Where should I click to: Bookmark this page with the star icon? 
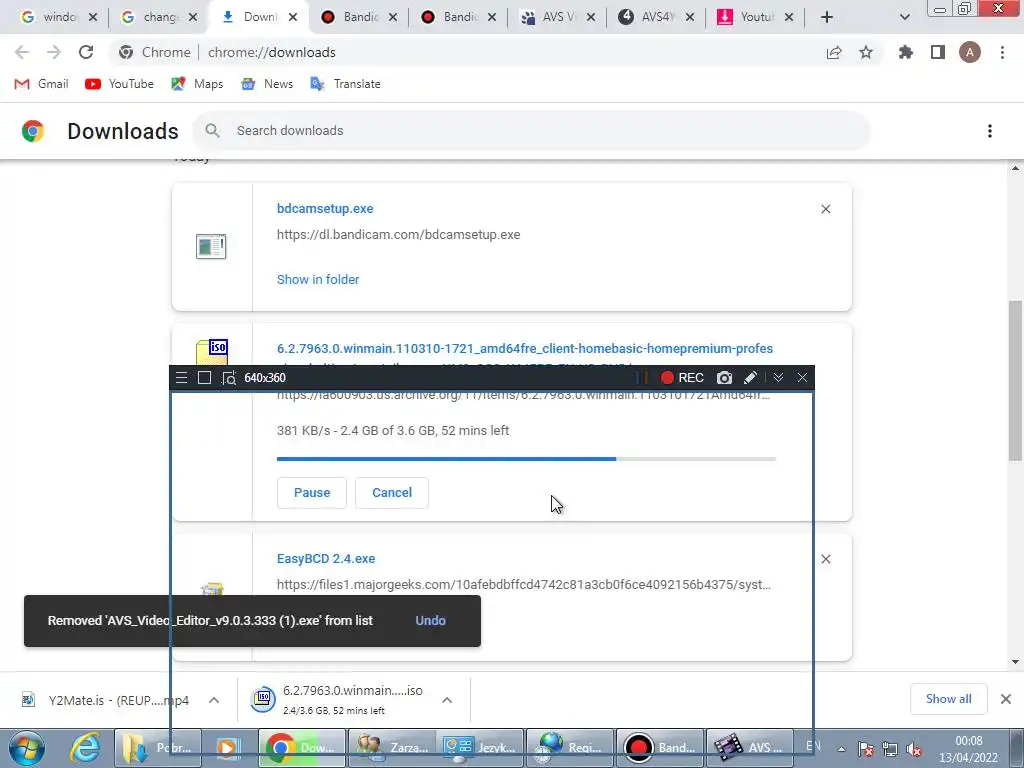pyautogui.click(x=866, y=52)
